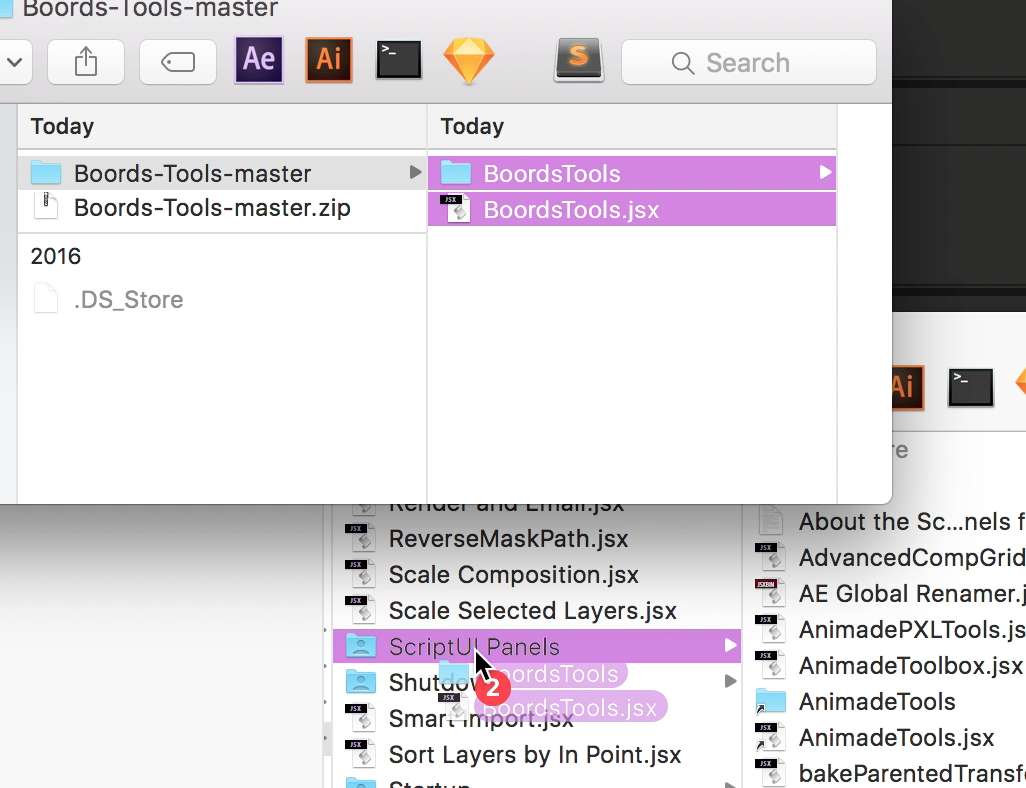Select ScriptUI Panels folder in back window
The width and height of the screenshot is (1026, 788).
pos(537,646)
